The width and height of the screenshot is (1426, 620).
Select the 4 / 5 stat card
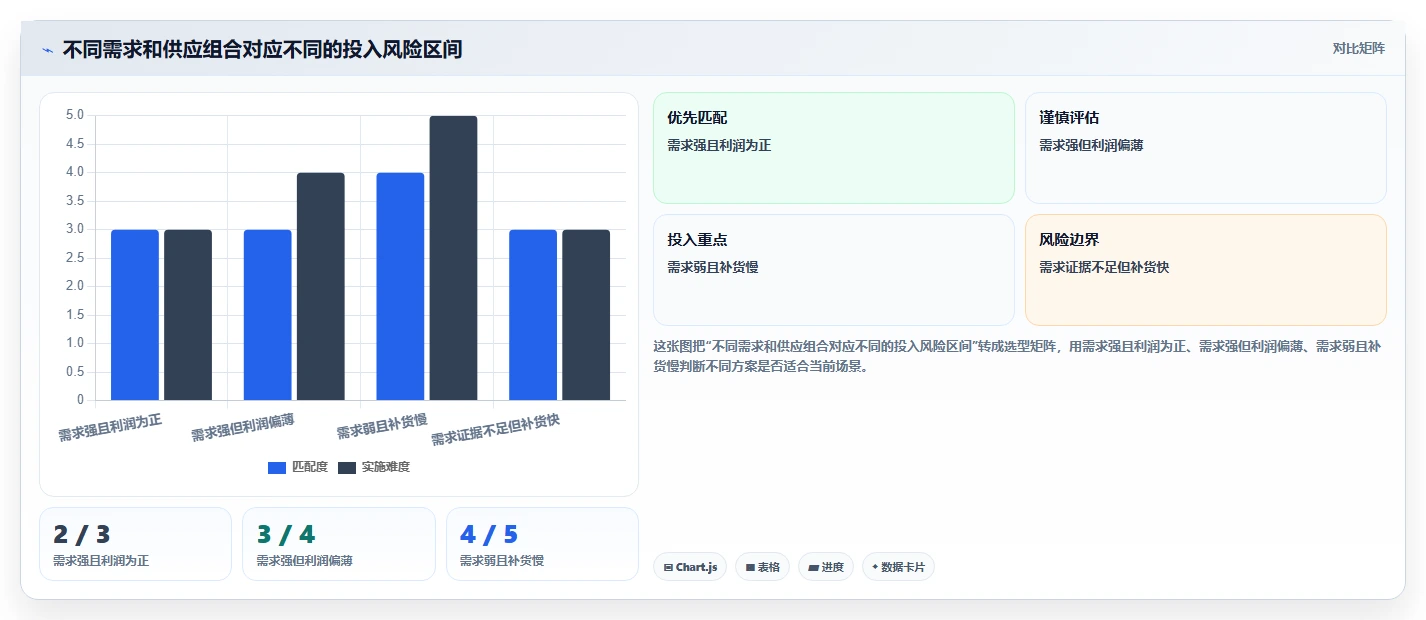[x=542, y=544]
